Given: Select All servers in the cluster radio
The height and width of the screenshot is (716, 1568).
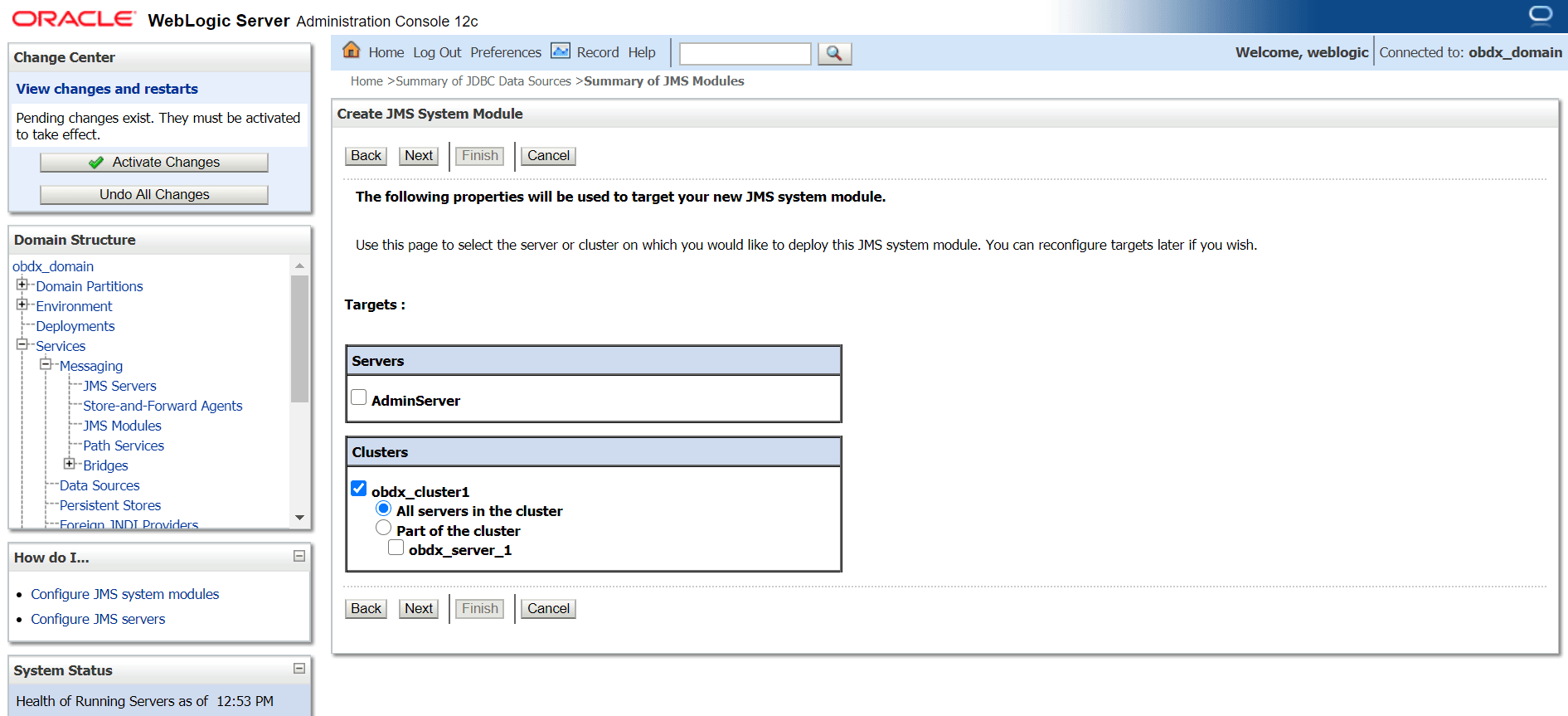Looking at the screenshot, I should (383, 509).
